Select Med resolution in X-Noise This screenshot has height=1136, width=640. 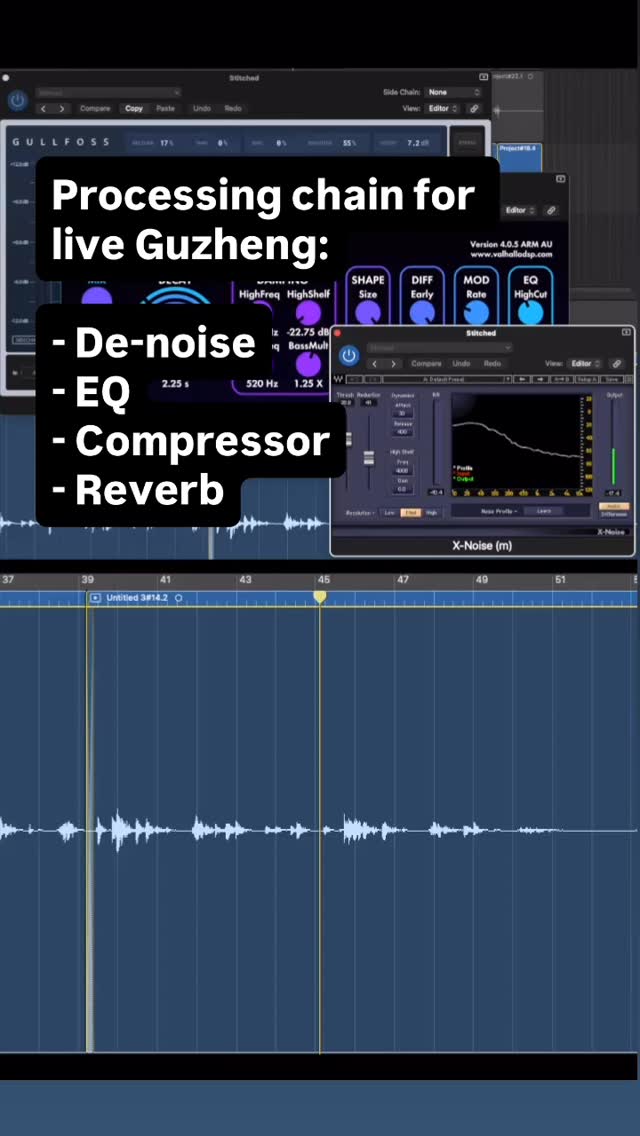coord(411,512)
